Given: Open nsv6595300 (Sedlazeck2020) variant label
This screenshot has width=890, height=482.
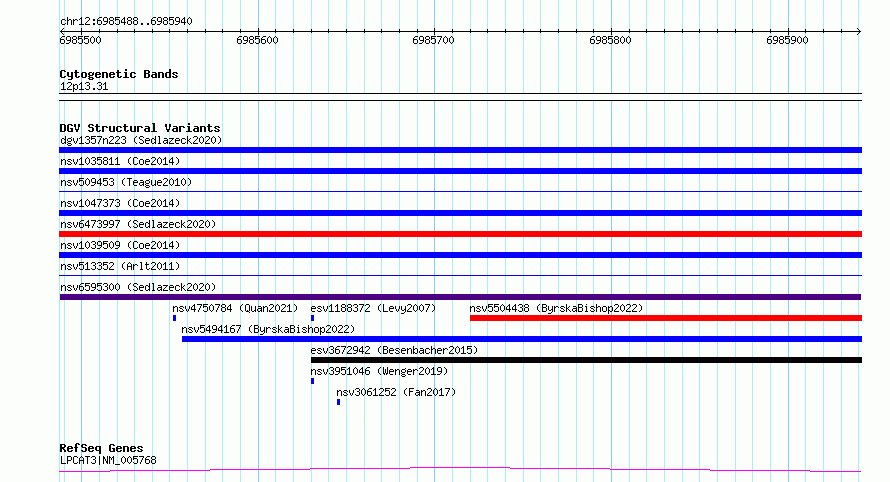Looking at the screenshot, I should 138,287.
